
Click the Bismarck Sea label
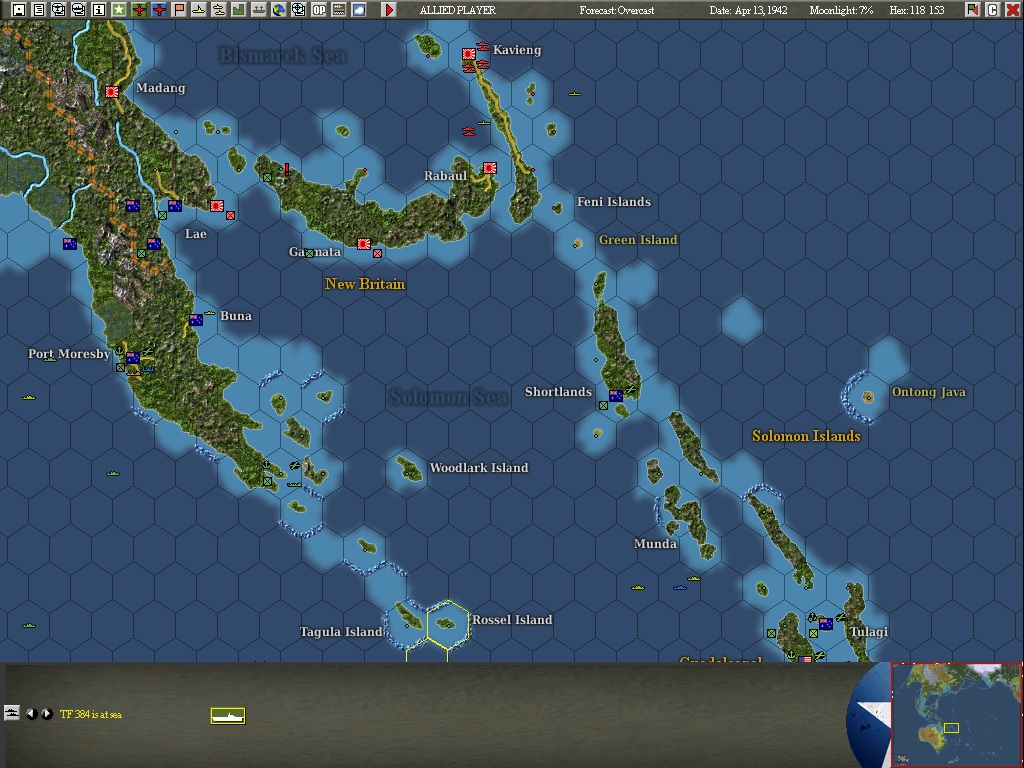(x=282, y=56)
